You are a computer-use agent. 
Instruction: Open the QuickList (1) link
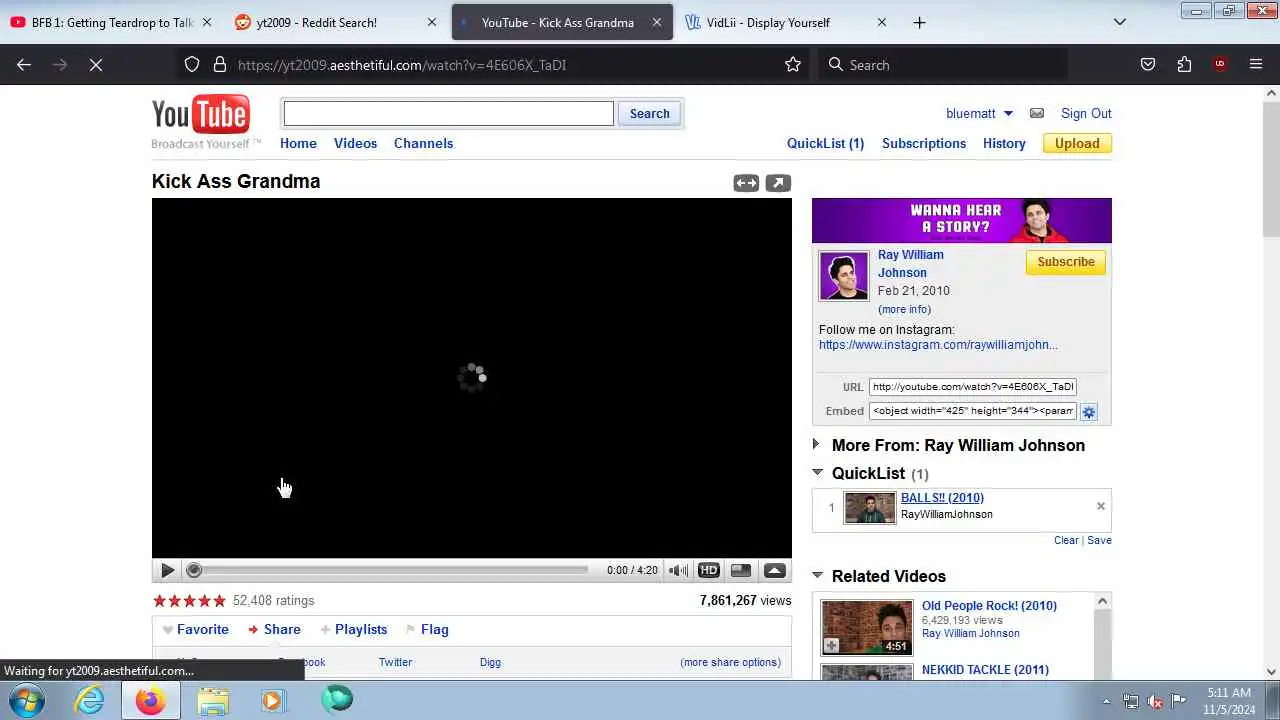click(x=825, y=143)
